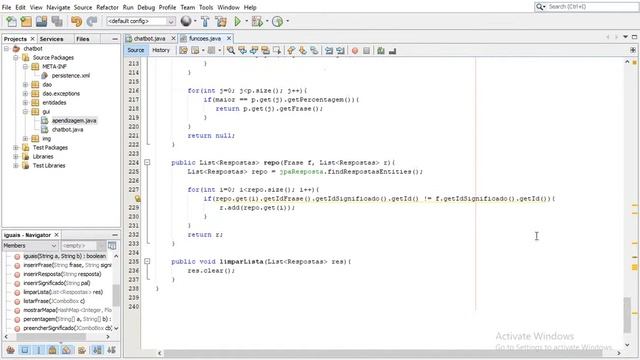Image resolution: width=640 pixels, height=360 pixels.
Task: Expand the Libraries node
Action: click(x=16, y=156)
